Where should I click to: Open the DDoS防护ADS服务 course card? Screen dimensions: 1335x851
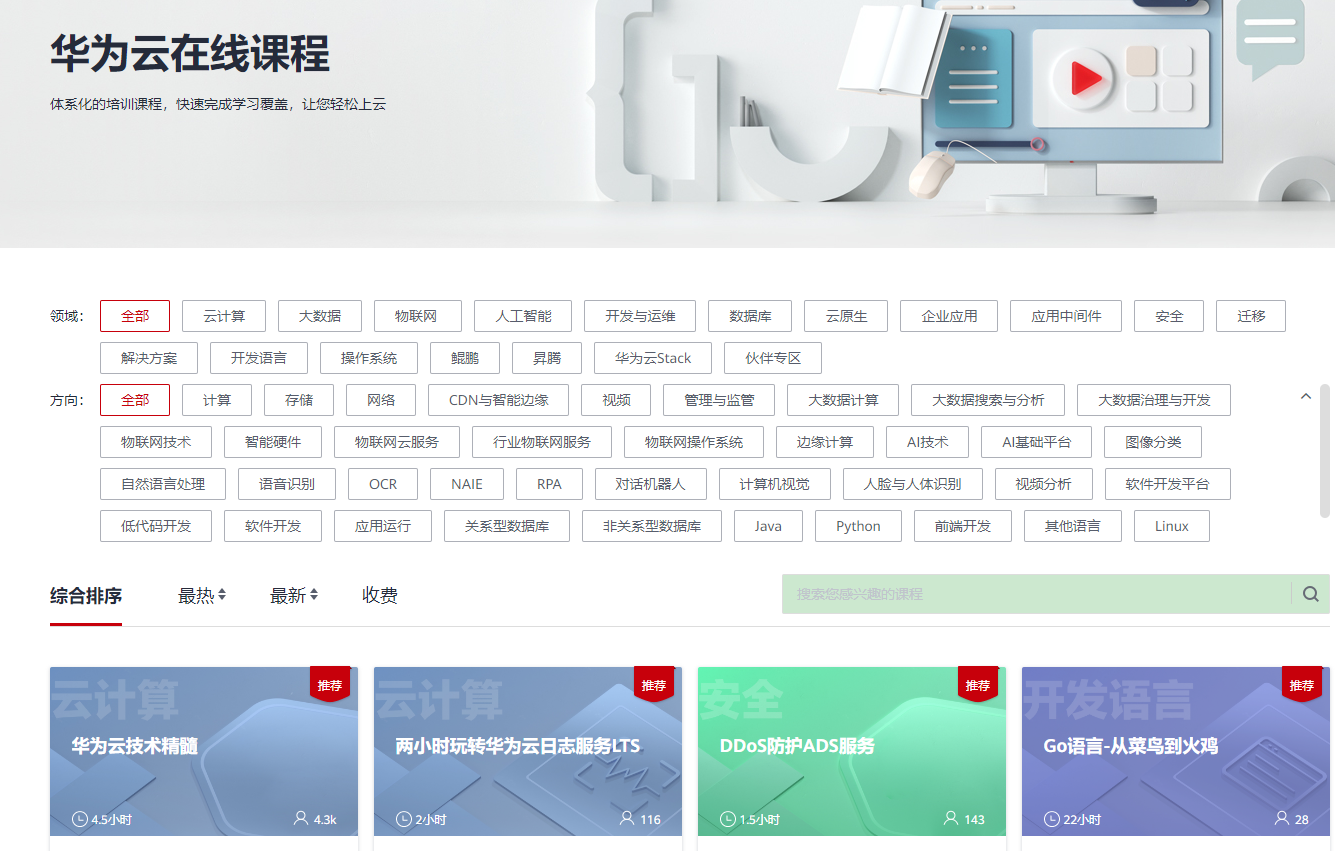coord(852,751)
